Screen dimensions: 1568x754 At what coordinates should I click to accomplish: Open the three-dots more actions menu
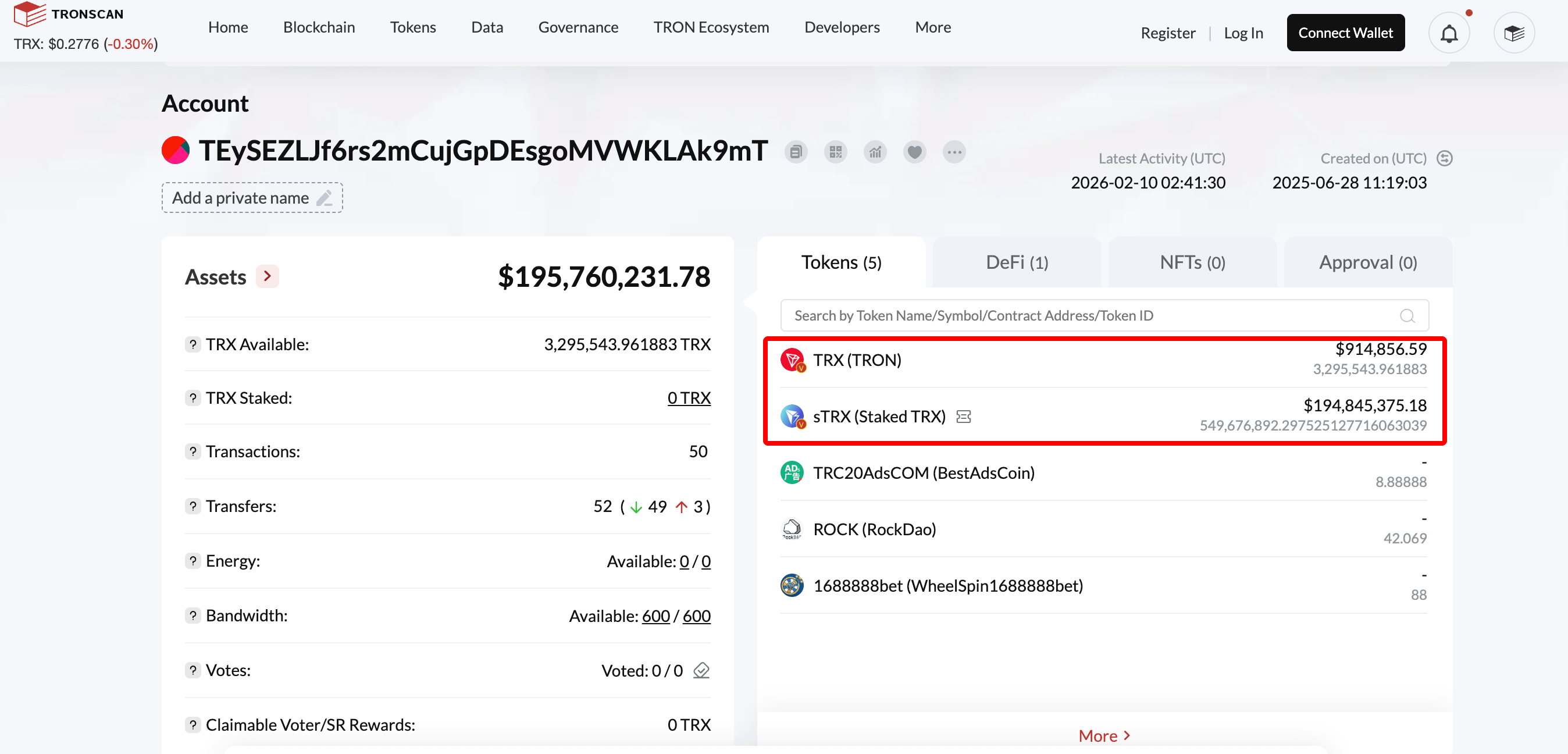click(x=954, y=152)
